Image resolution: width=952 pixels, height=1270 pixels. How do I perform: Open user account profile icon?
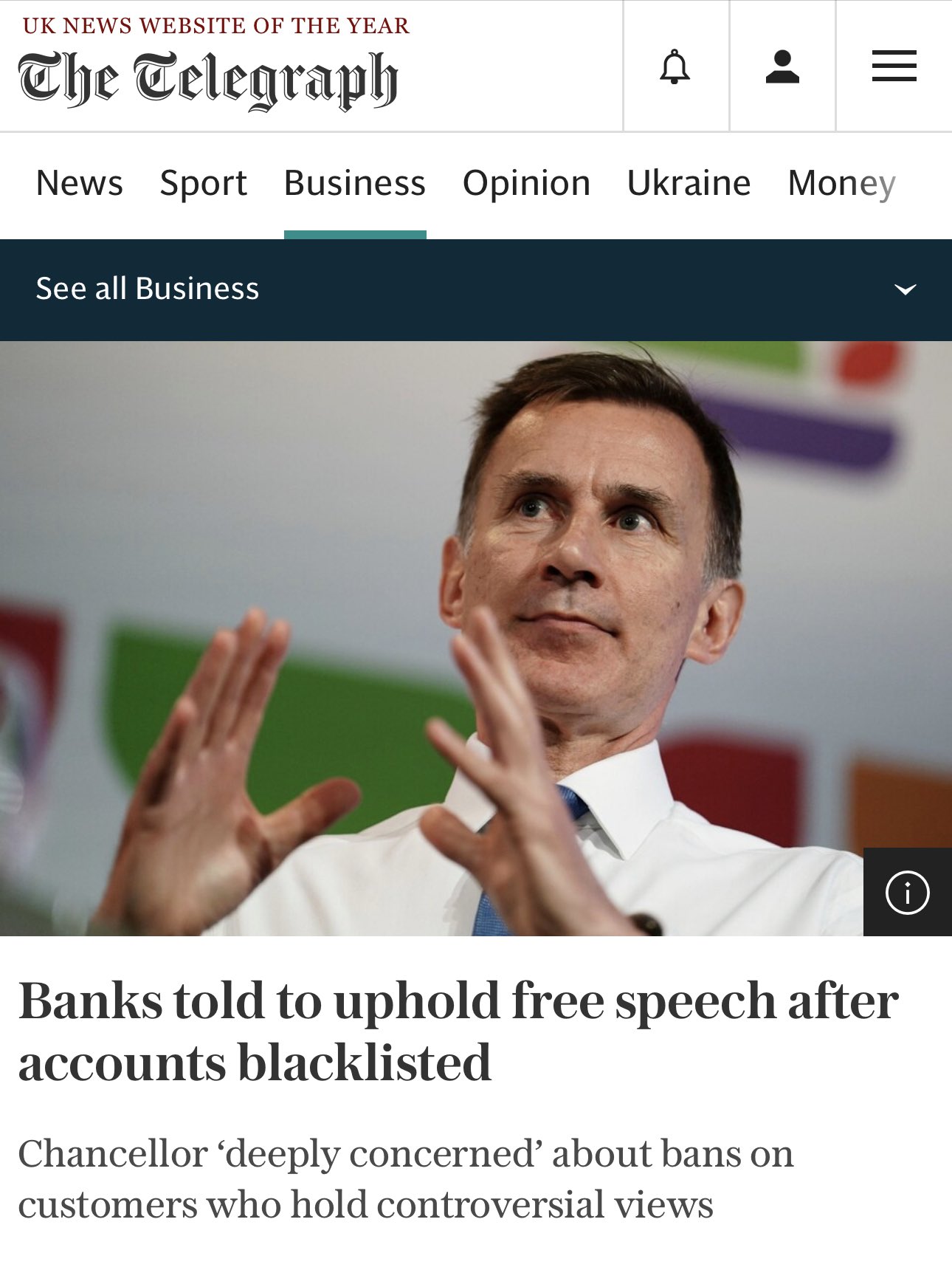click(x=782, y=66)
